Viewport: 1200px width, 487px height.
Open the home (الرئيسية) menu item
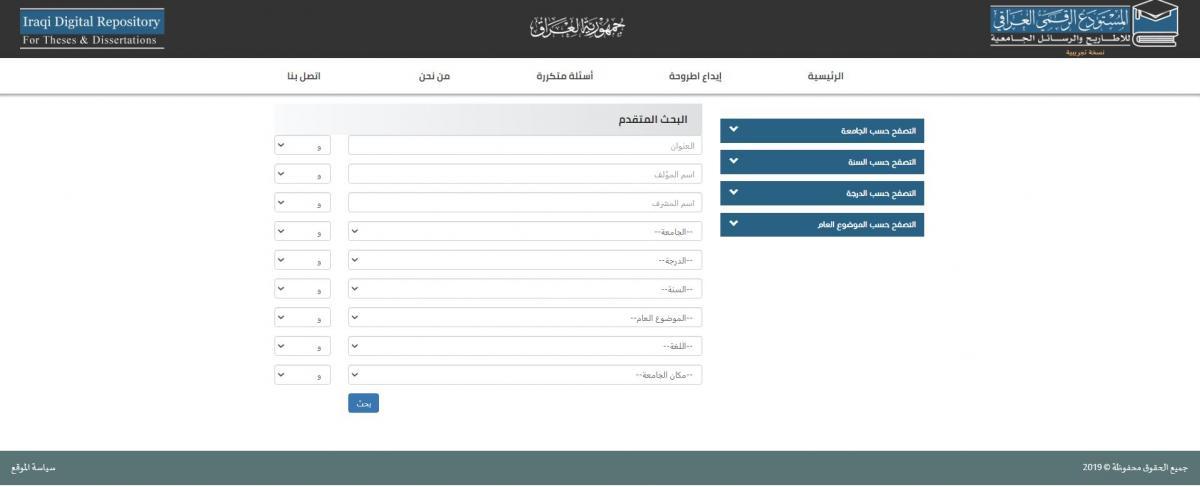(x=825, y=77)
